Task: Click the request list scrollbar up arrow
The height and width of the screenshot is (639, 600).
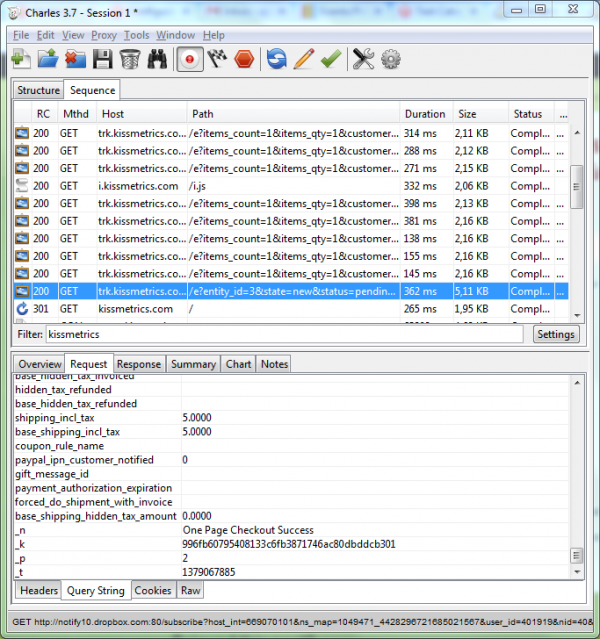Action: (x=577, y=133)
